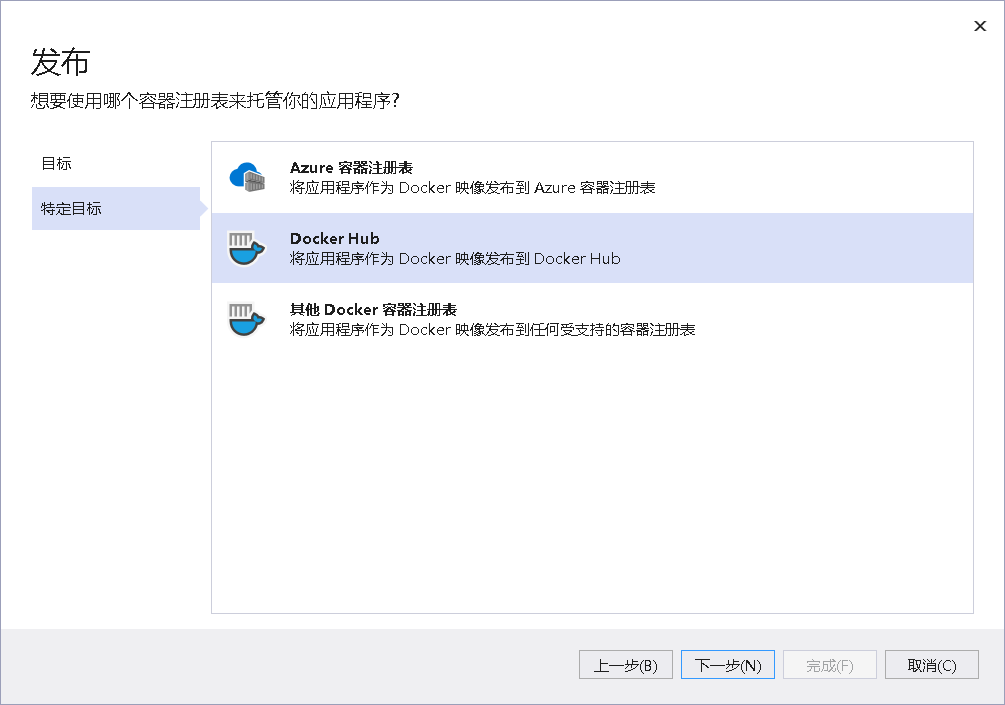
Task: Cancel publishing with the 取消(C) button
Action: pos(931,665)
